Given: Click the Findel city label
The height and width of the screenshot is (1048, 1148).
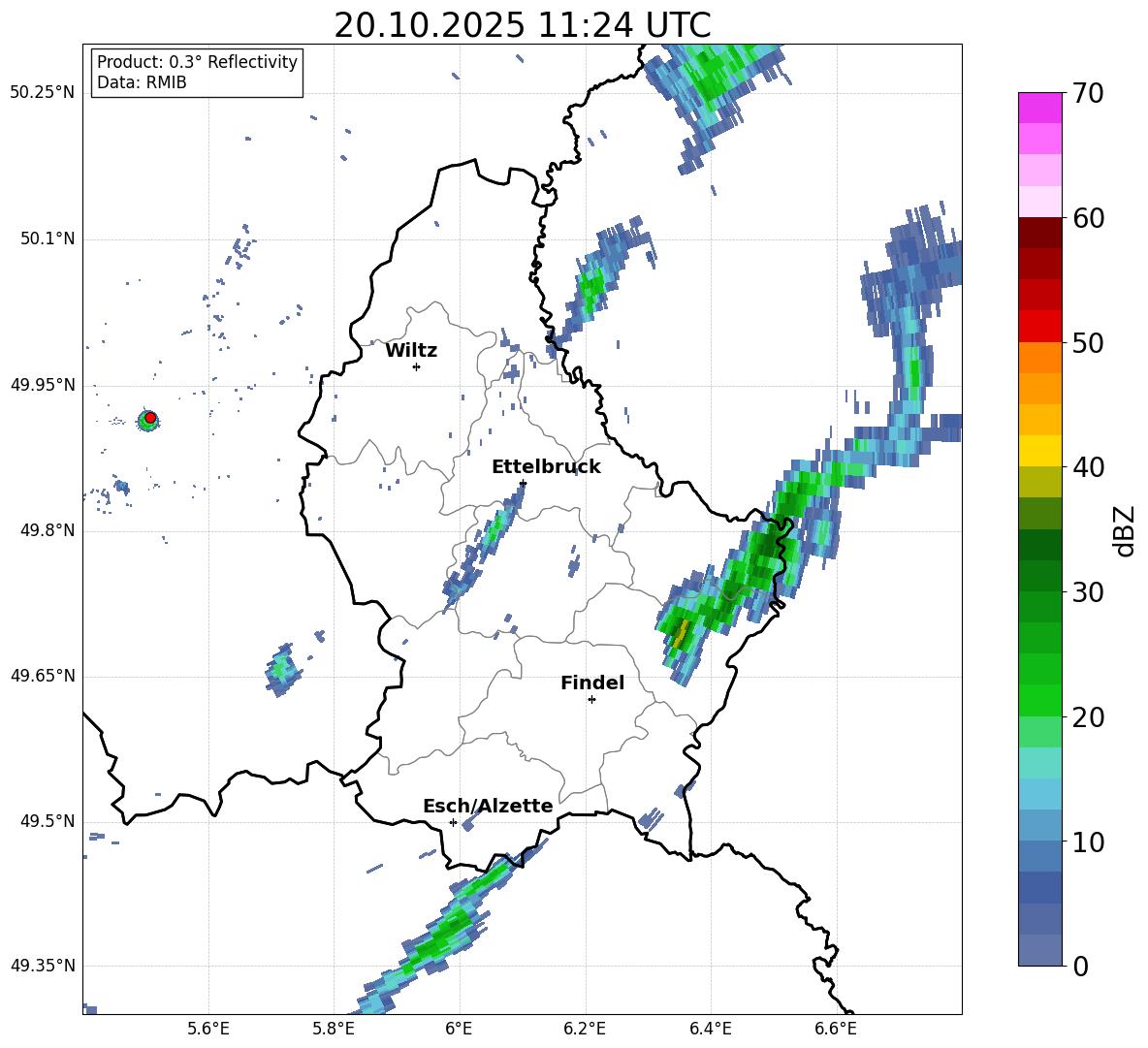Looking at the screenshot, I should click(592, 683).
